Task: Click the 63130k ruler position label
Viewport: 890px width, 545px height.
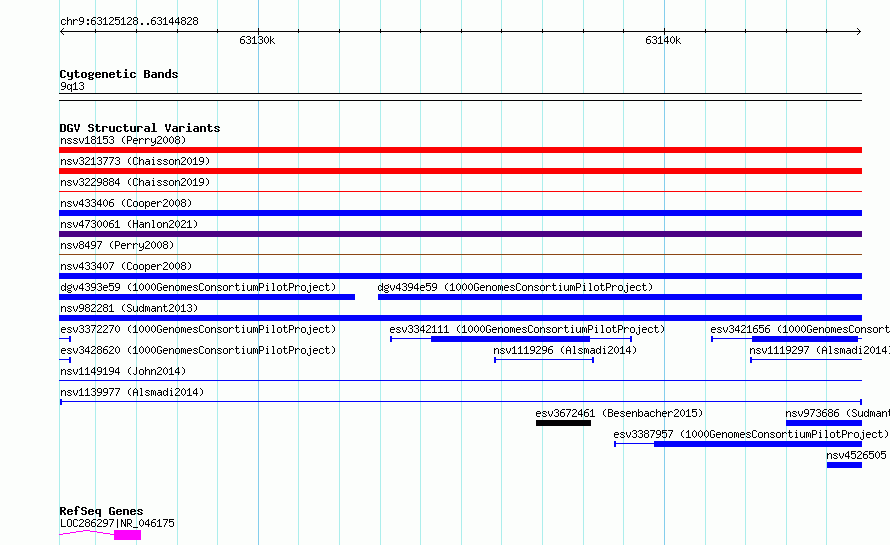Action: click(x=257, y=40)
